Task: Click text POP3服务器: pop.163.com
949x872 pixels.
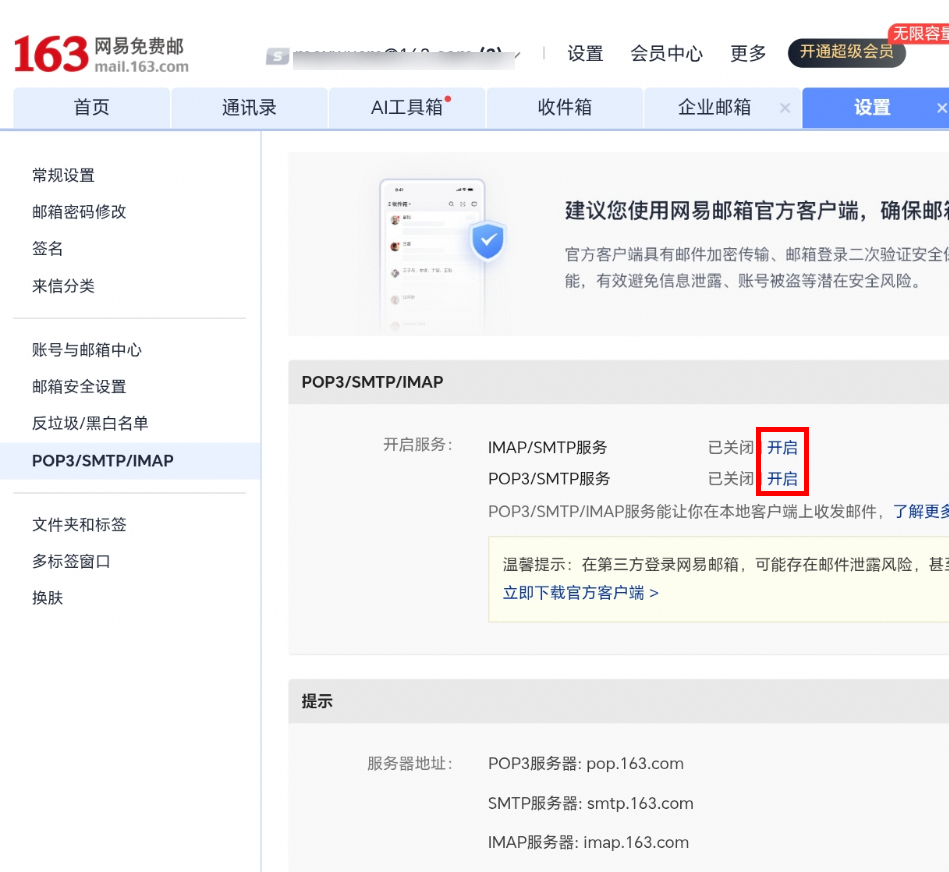Action: pos(586,764)
